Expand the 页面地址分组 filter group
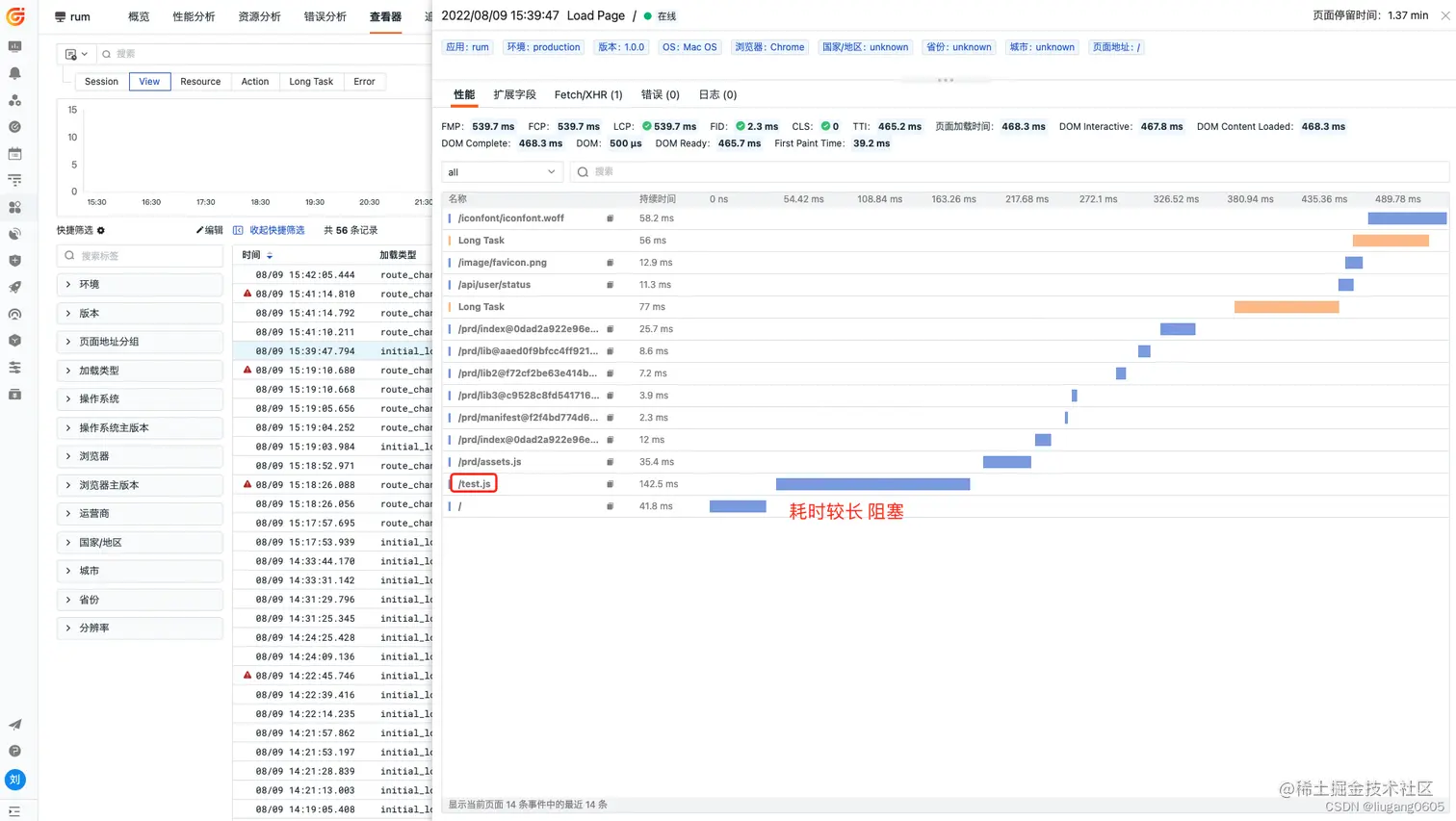 coord(140,342)
